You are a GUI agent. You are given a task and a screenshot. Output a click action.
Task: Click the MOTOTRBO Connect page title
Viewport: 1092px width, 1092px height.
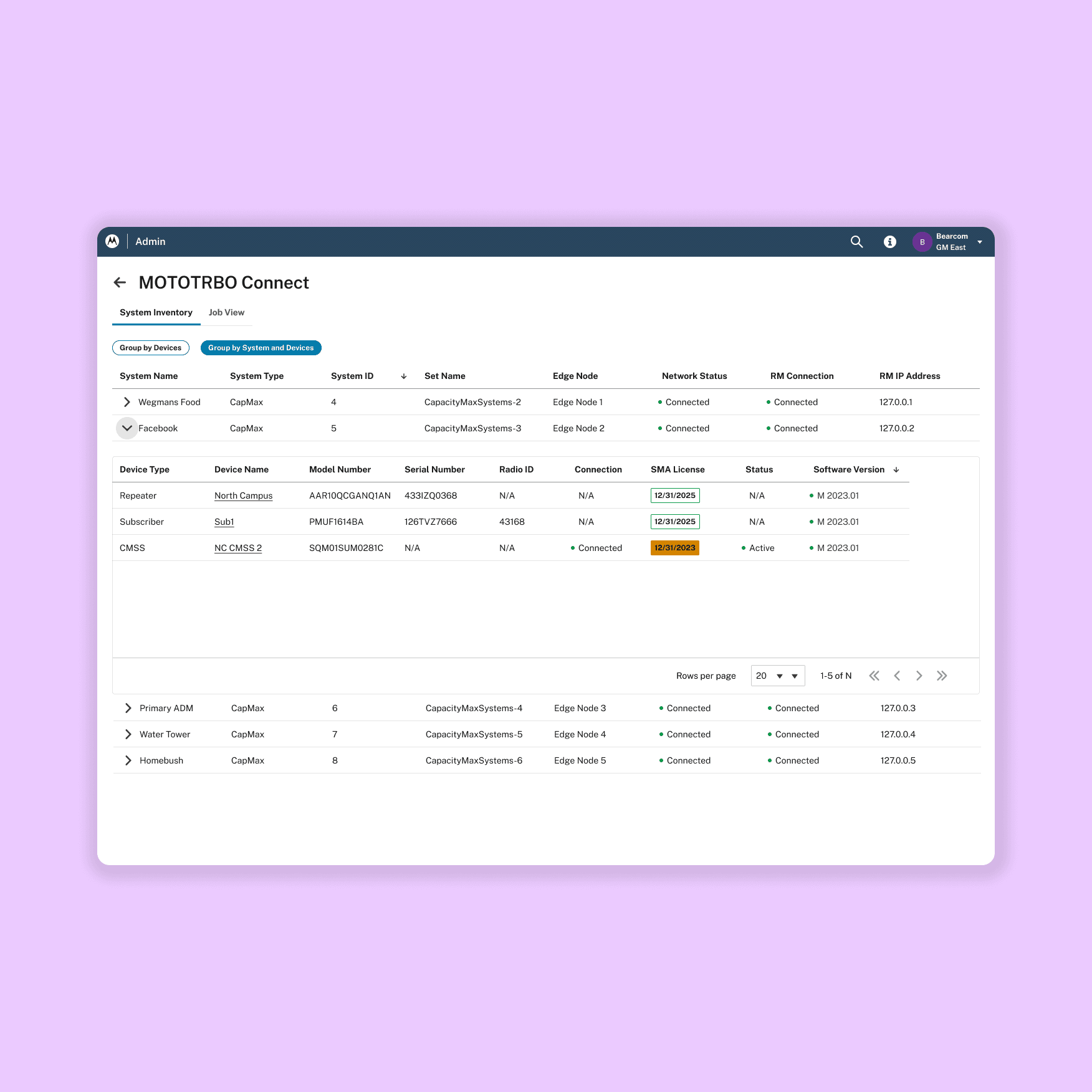(x=224, y=283)
